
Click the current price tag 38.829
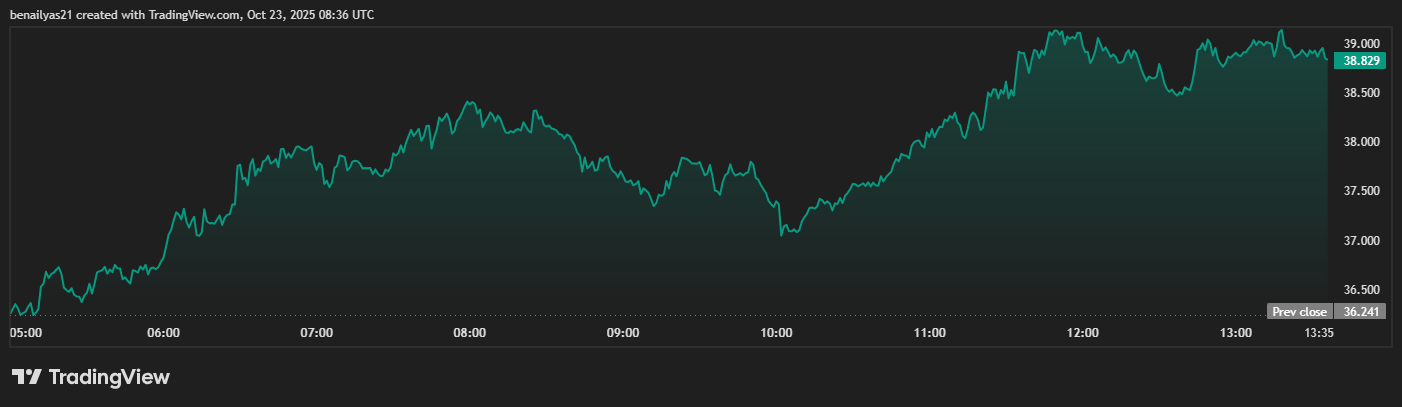coord(1360,61)
